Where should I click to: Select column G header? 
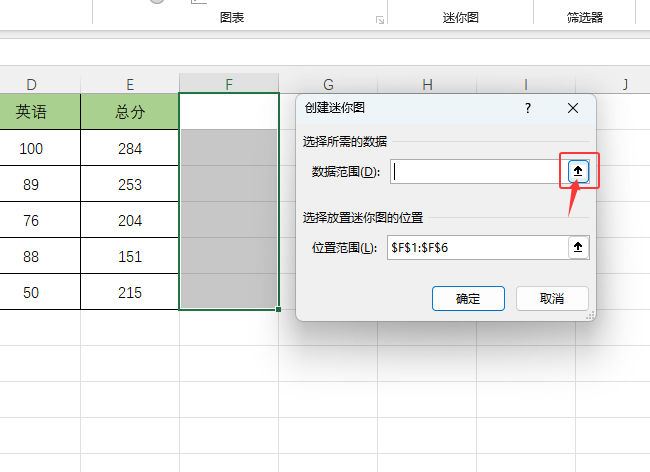328,84
